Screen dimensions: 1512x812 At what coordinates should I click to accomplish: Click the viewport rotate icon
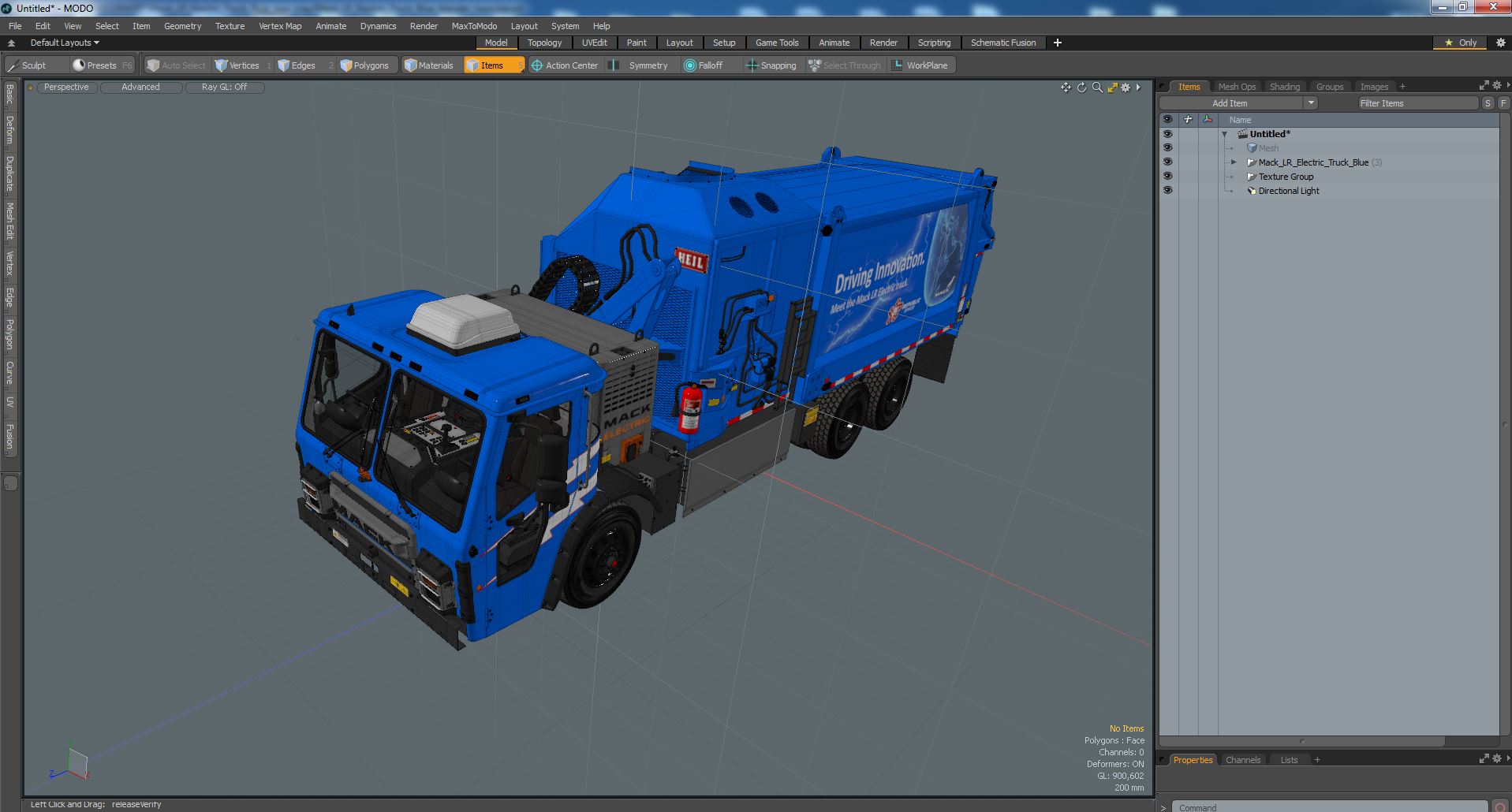[x=1081, y=88]
